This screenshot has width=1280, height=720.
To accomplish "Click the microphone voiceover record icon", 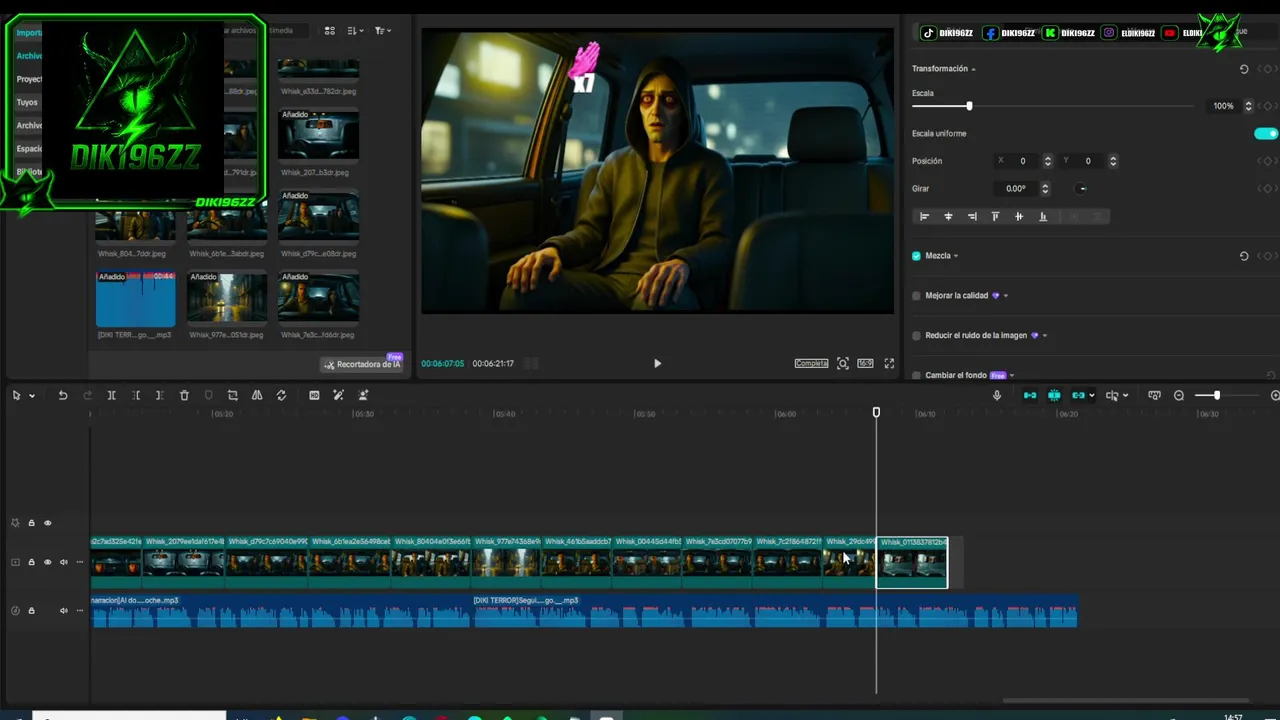I will [x=997, y=395].
